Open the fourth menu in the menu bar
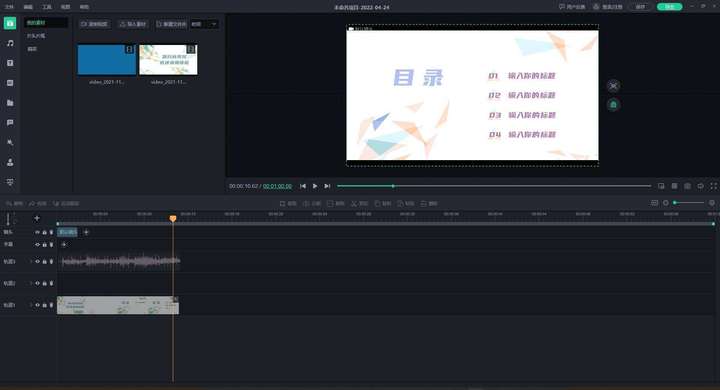720x390 pixels. [66, 7]
